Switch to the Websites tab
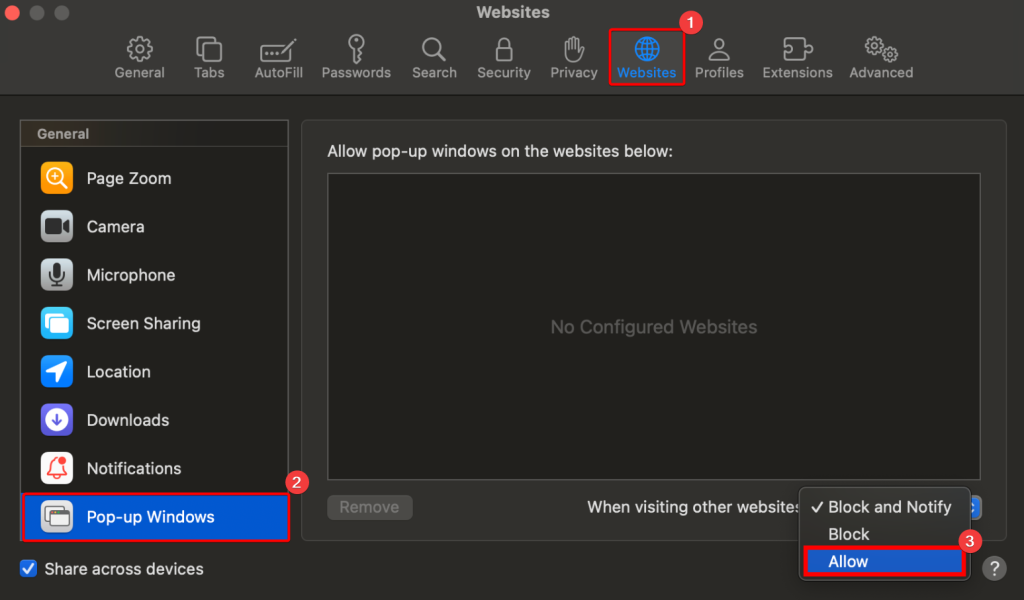The height and width of the screenshot is (600, 1024). point(646,55)
